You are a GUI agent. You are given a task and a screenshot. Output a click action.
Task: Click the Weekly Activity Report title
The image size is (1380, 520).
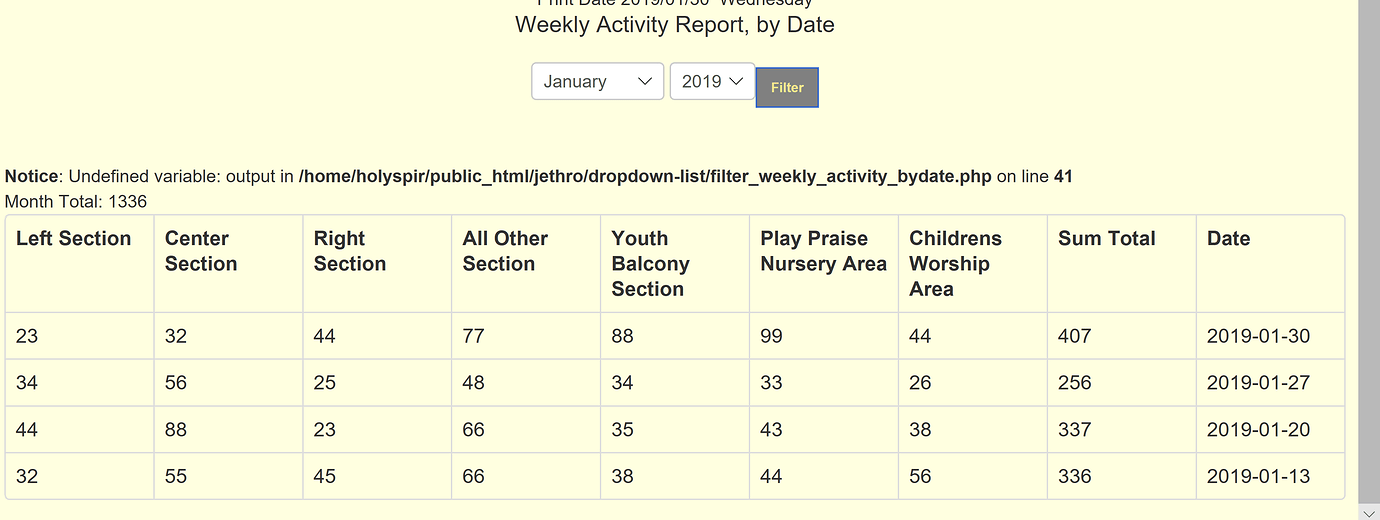coord(674,25)
